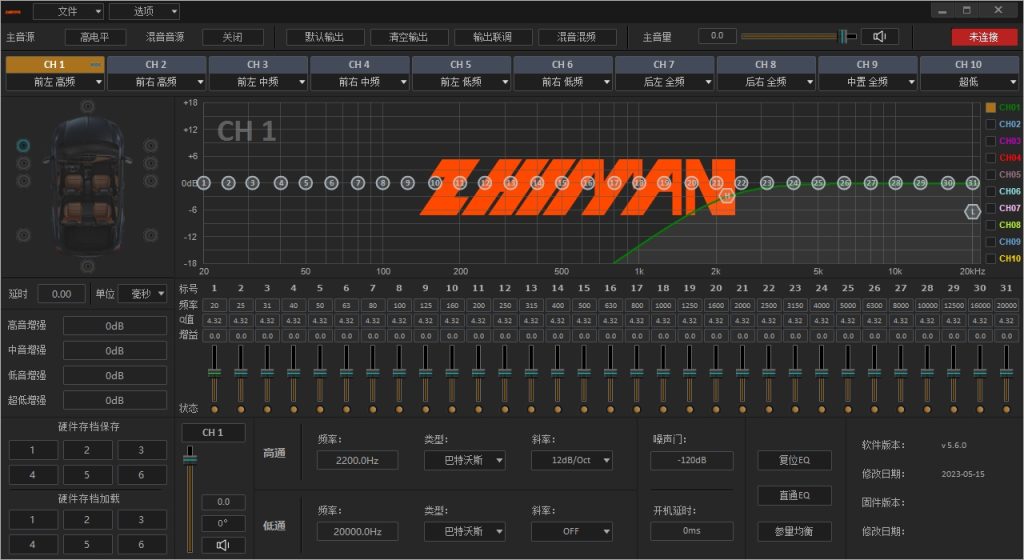Image resolution: width=1024 pixels, height=560 pixels.
Task: Click the high-pass H hexagon marker on the graph
Action: pyautogui.click(x=727, y=195)
